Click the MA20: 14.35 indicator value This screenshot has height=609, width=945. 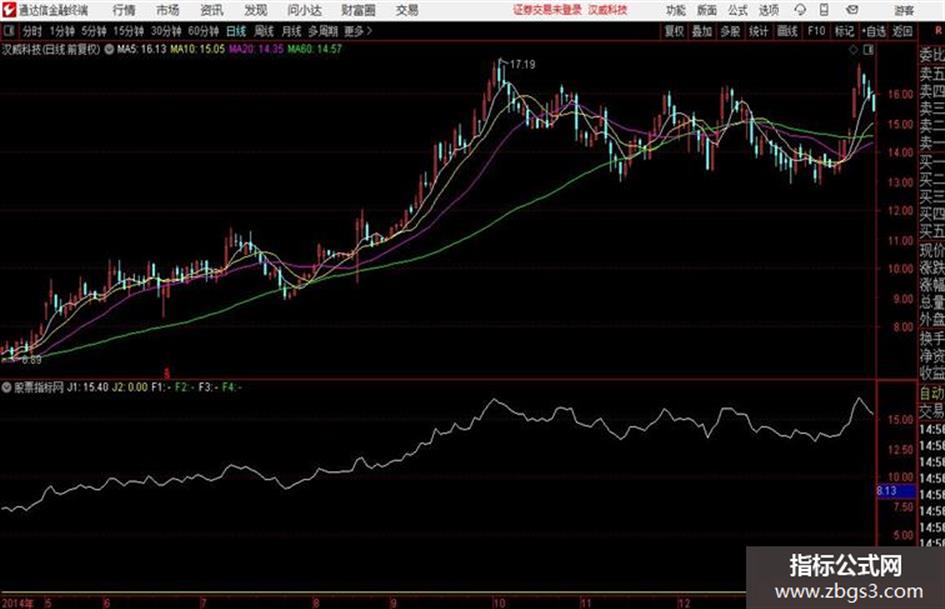[256, 49]
